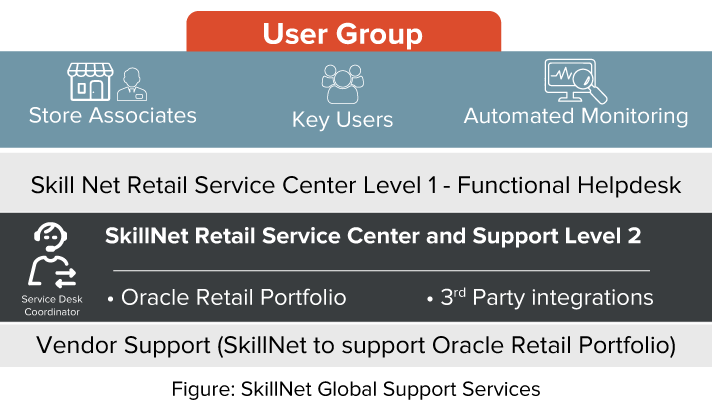Select the Automated Monitoring label
712x415 pixels.
click(576, 116)
